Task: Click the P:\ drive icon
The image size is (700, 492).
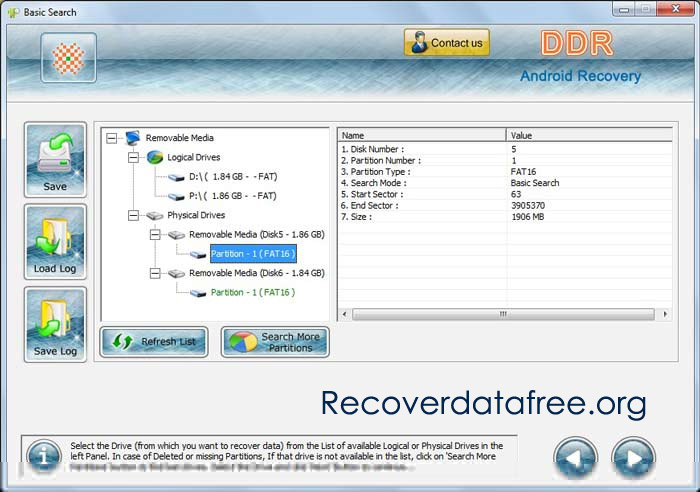Action: [176, 197]
